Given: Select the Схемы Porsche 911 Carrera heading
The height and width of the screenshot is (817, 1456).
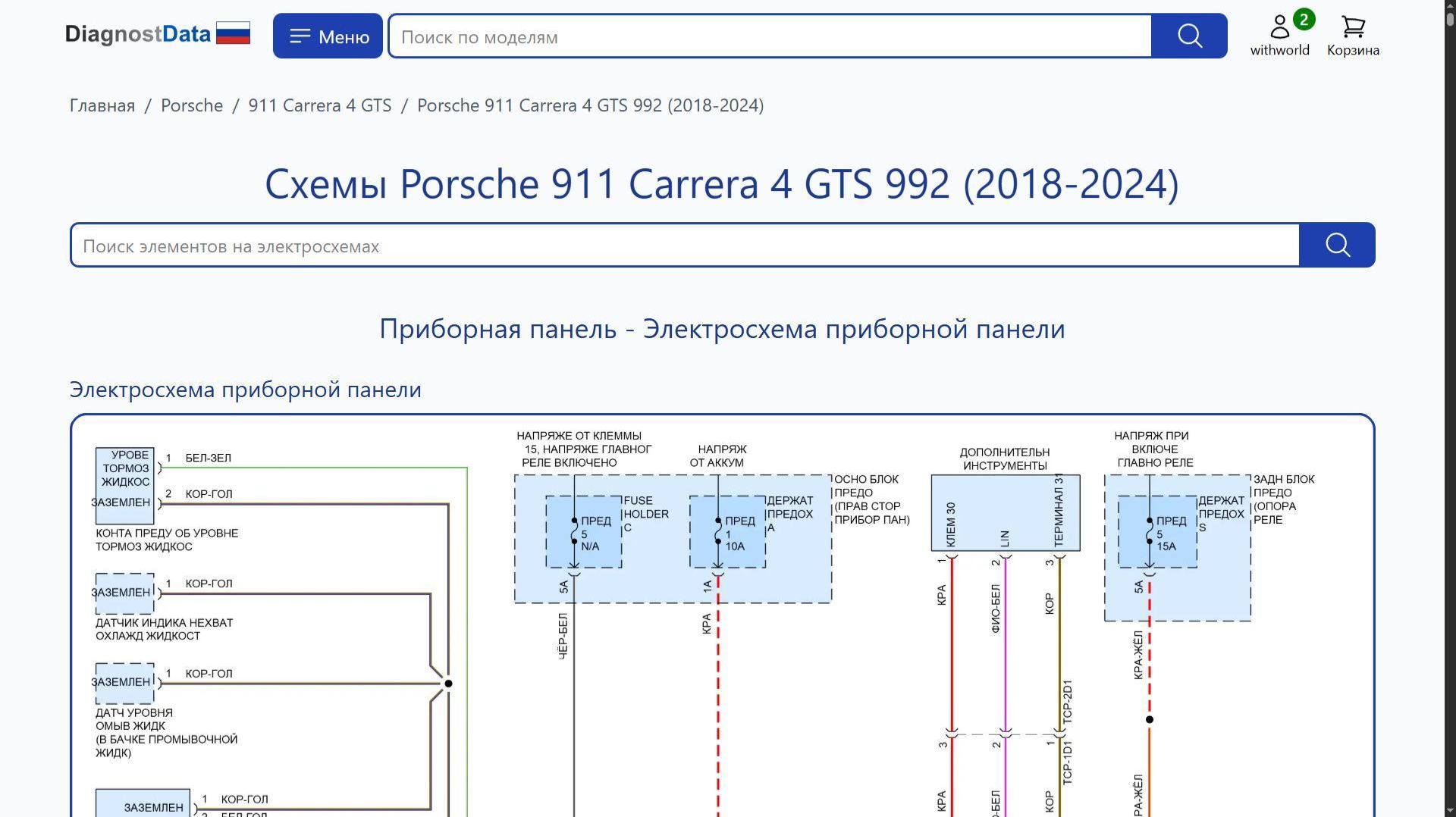Looking at the screenshot, I should pos(722,183).
